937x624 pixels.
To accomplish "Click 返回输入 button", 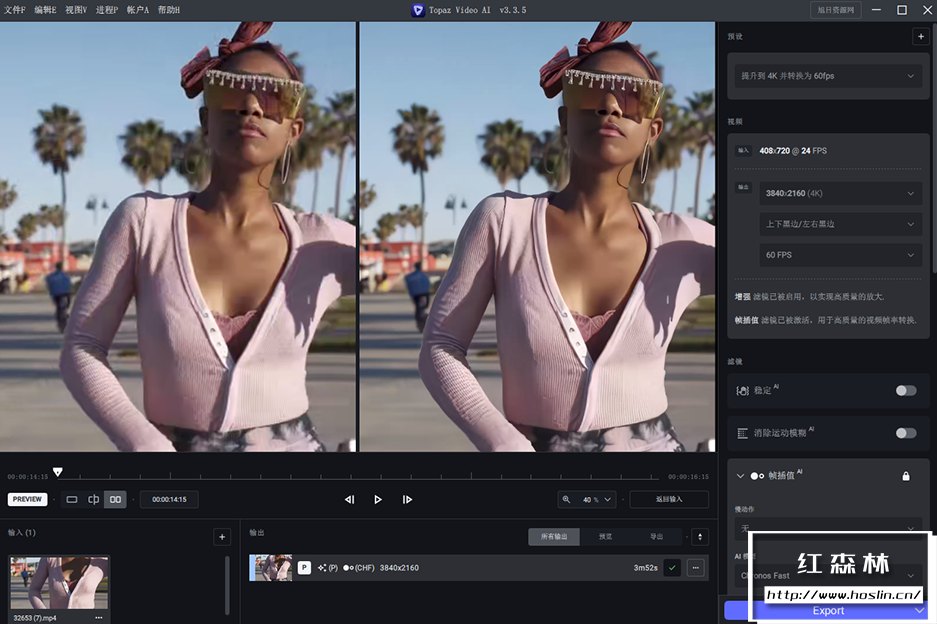I will click(669, 499).
